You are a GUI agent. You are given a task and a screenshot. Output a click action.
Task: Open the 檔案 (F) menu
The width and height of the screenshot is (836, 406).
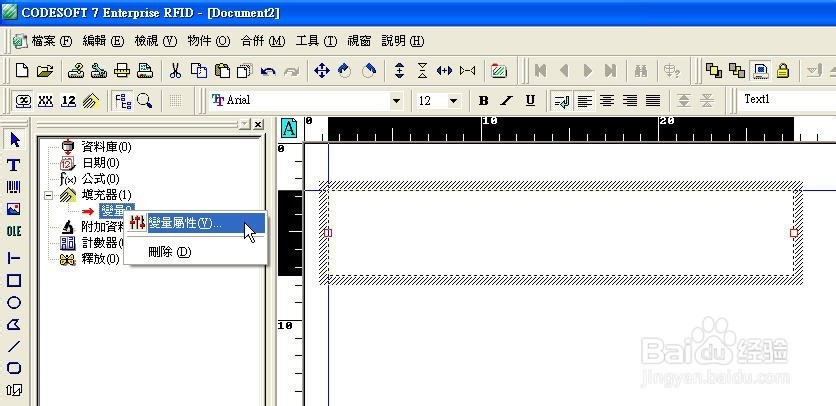pyautogui.click(x=52, y=41)
